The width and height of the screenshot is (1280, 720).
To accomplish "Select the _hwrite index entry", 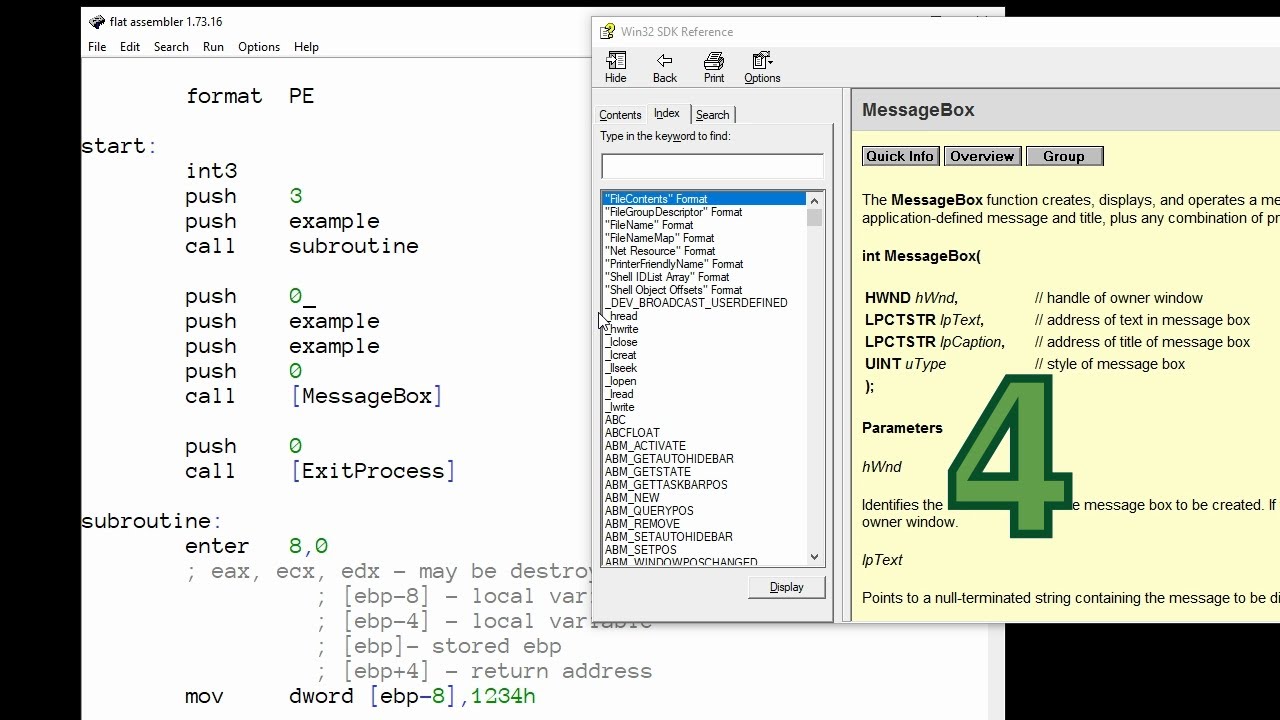I will point(622,329).
